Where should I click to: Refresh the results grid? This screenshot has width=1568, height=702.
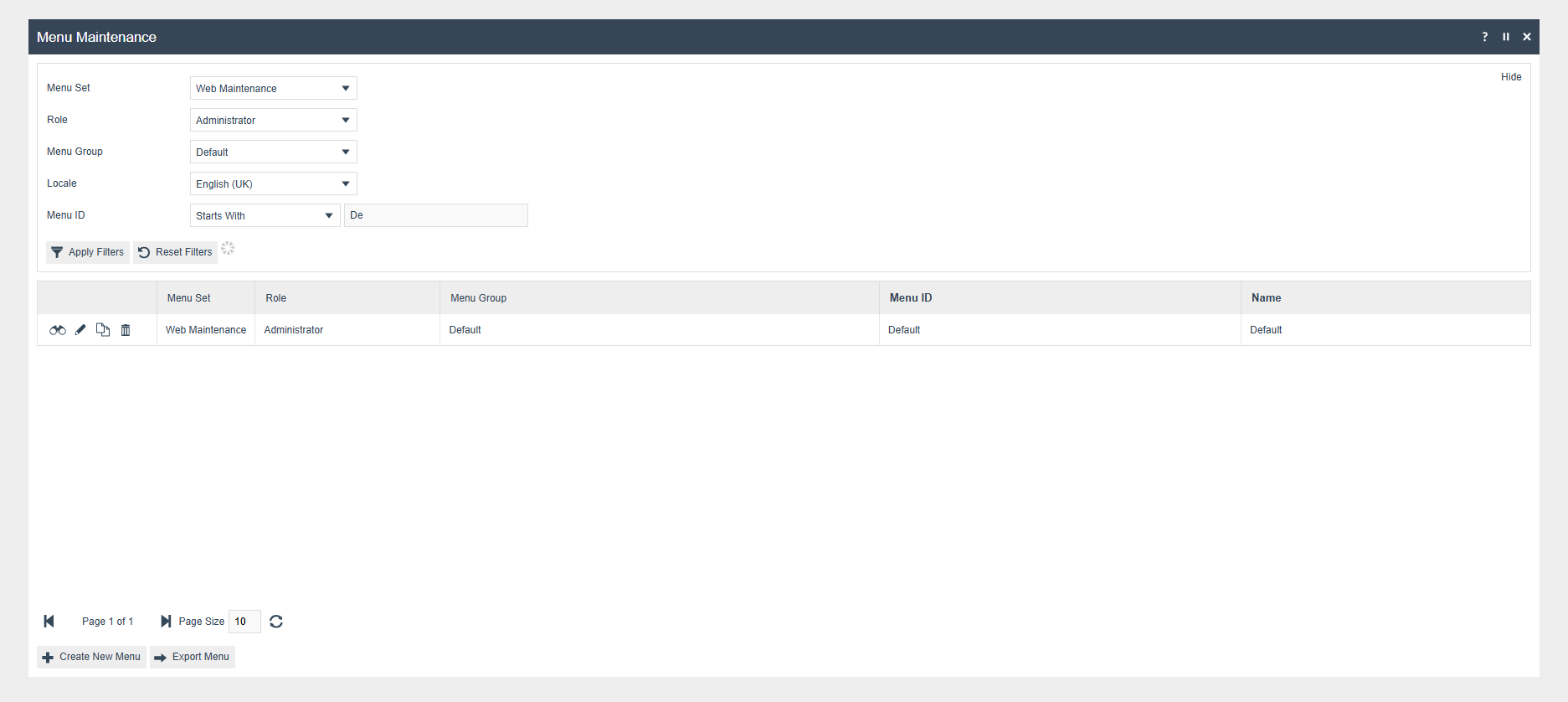(276, 622)
